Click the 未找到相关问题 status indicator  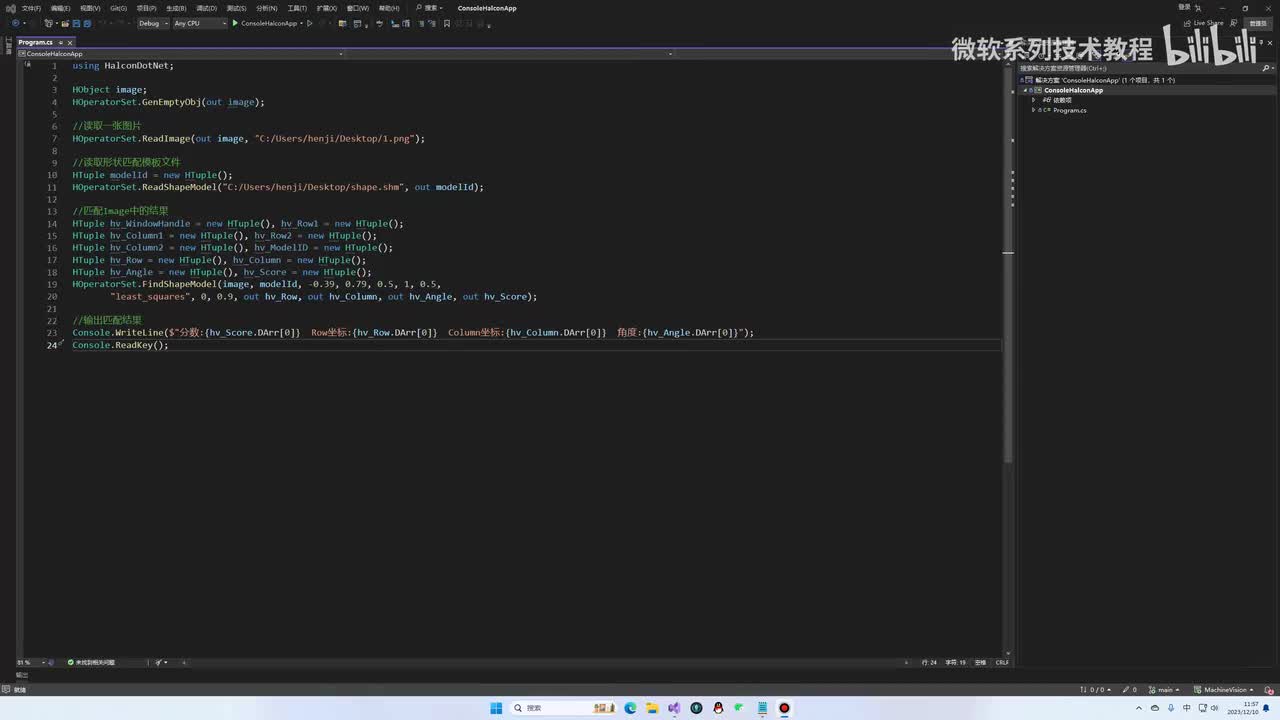tap(91, 662)
